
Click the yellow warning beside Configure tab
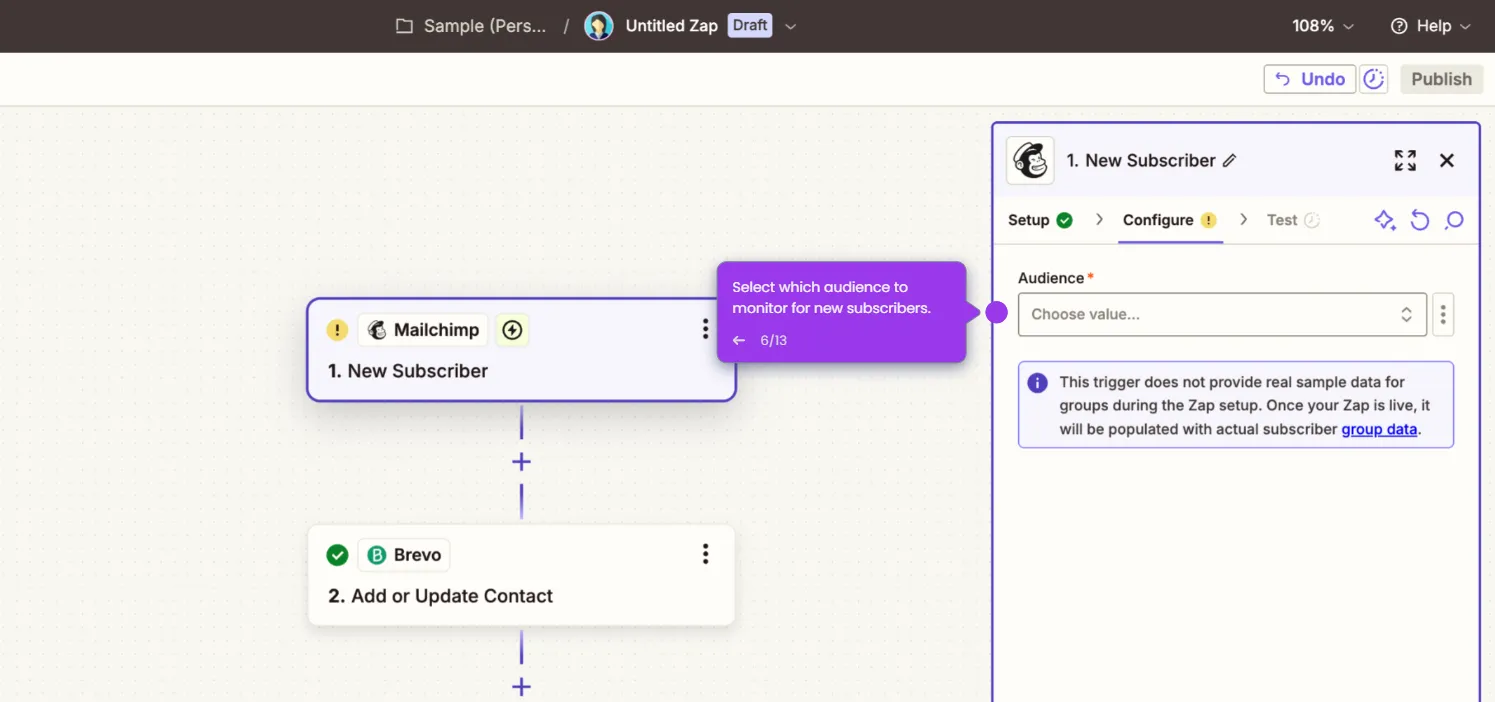point(1208,220)
